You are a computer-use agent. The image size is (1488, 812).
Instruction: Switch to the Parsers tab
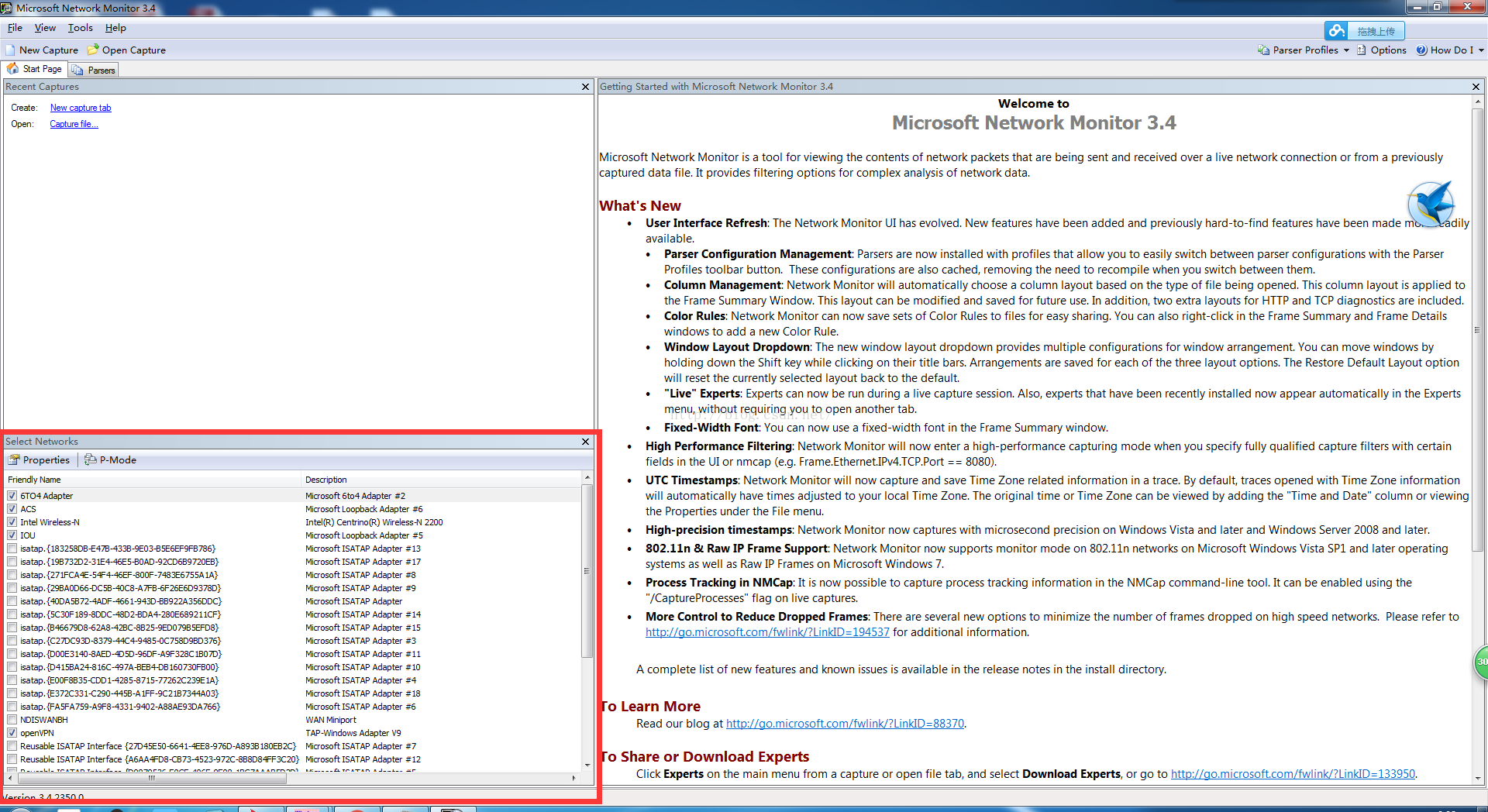[94, 70]
